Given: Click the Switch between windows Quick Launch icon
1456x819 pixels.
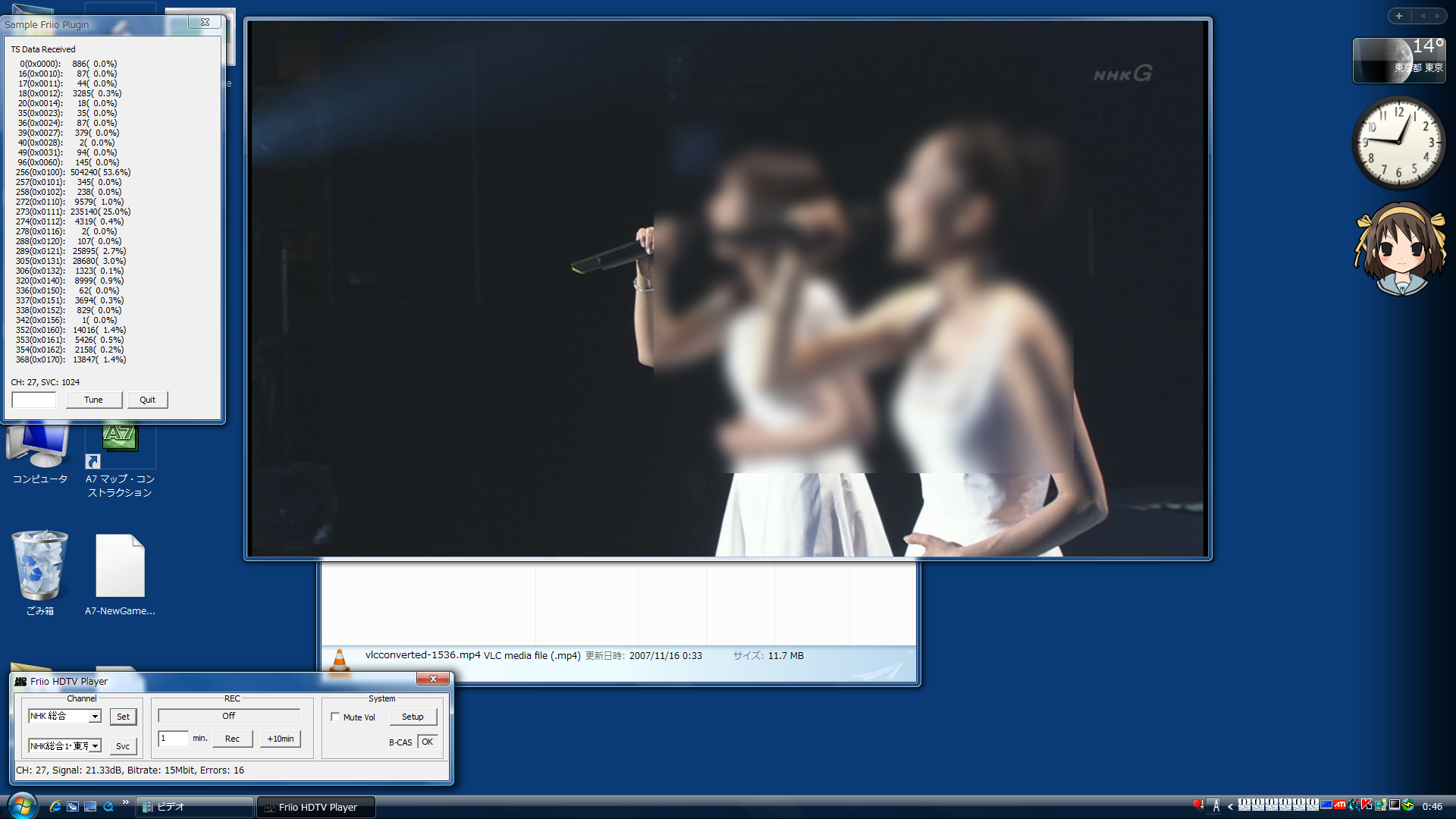Looking at the screenshot, I should click(73, 806).
